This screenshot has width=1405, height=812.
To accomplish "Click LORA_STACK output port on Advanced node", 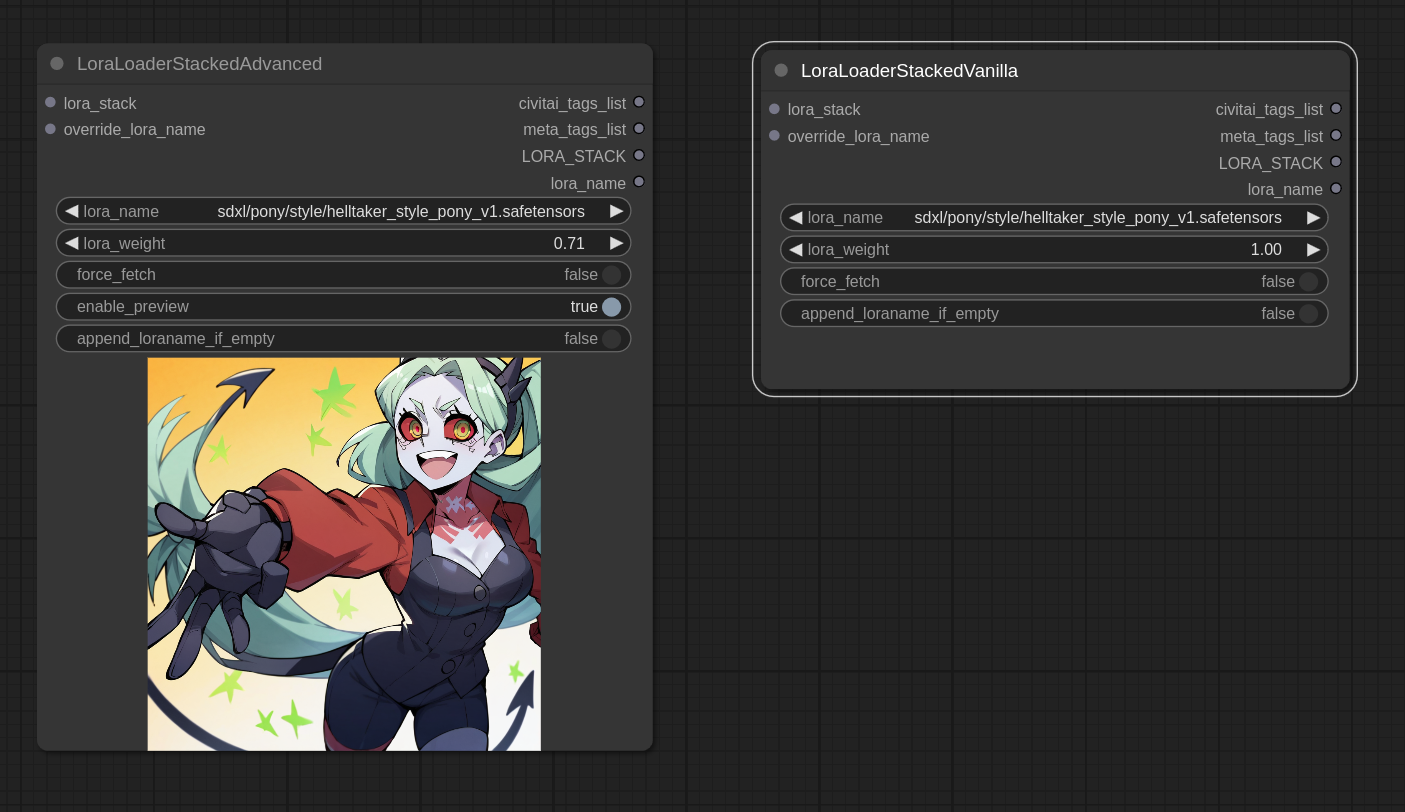I will click(639, 155).
